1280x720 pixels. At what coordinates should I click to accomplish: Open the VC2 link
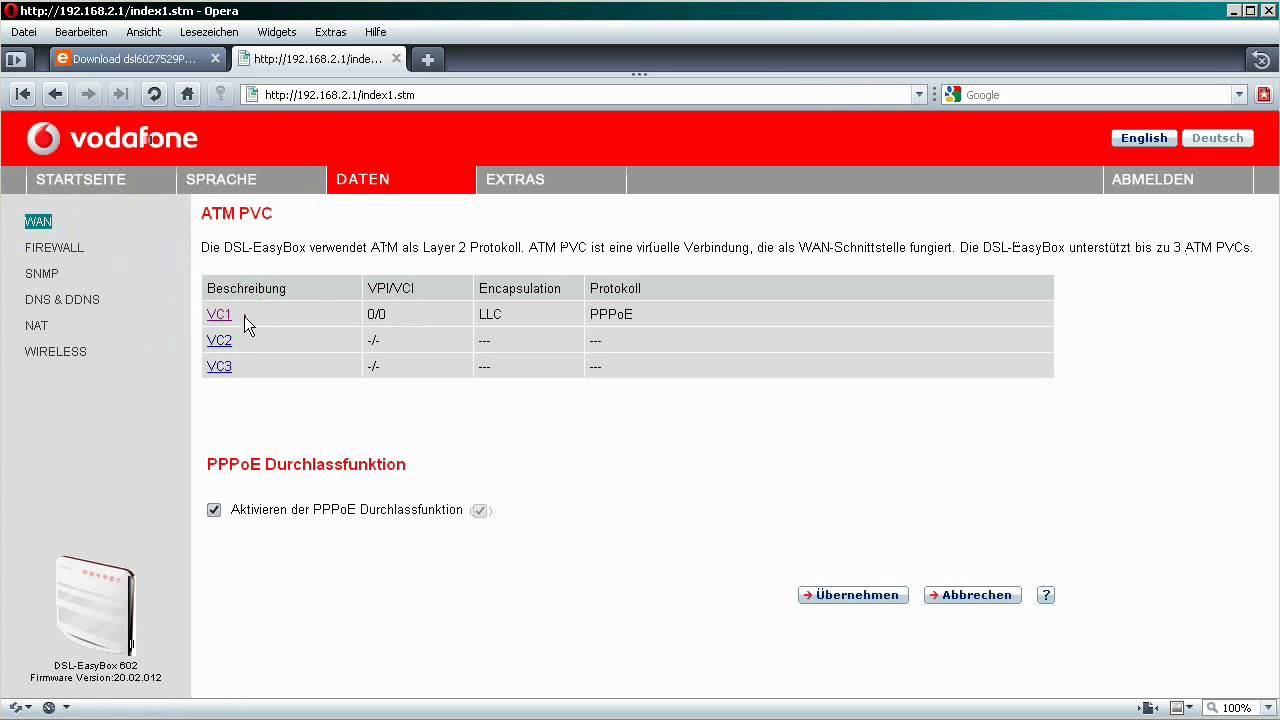pyautogui.click(x=219, y=340)
